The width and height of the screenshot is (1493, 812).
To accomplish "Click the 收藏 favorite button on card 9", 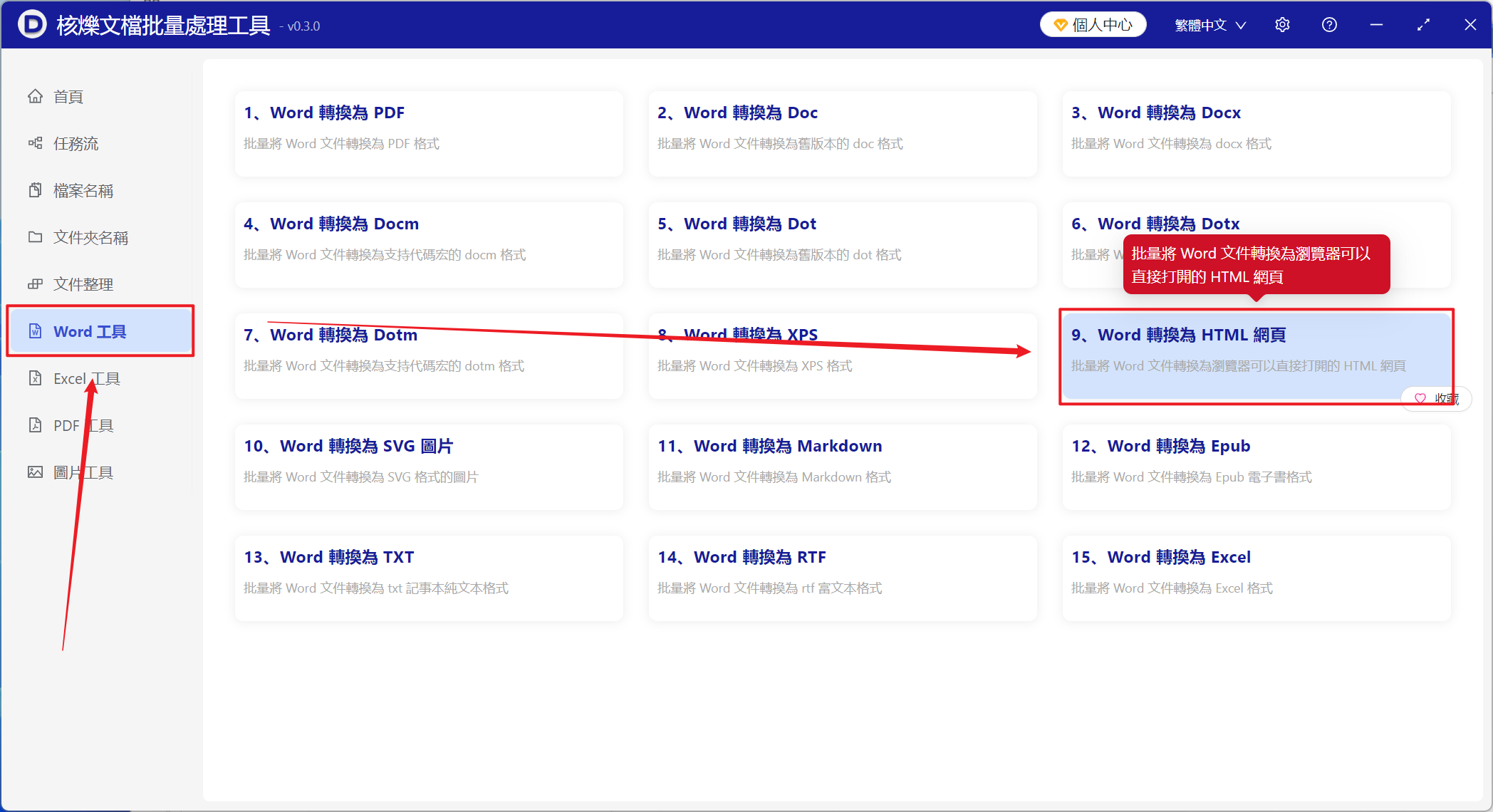I will pos(1437,399).
